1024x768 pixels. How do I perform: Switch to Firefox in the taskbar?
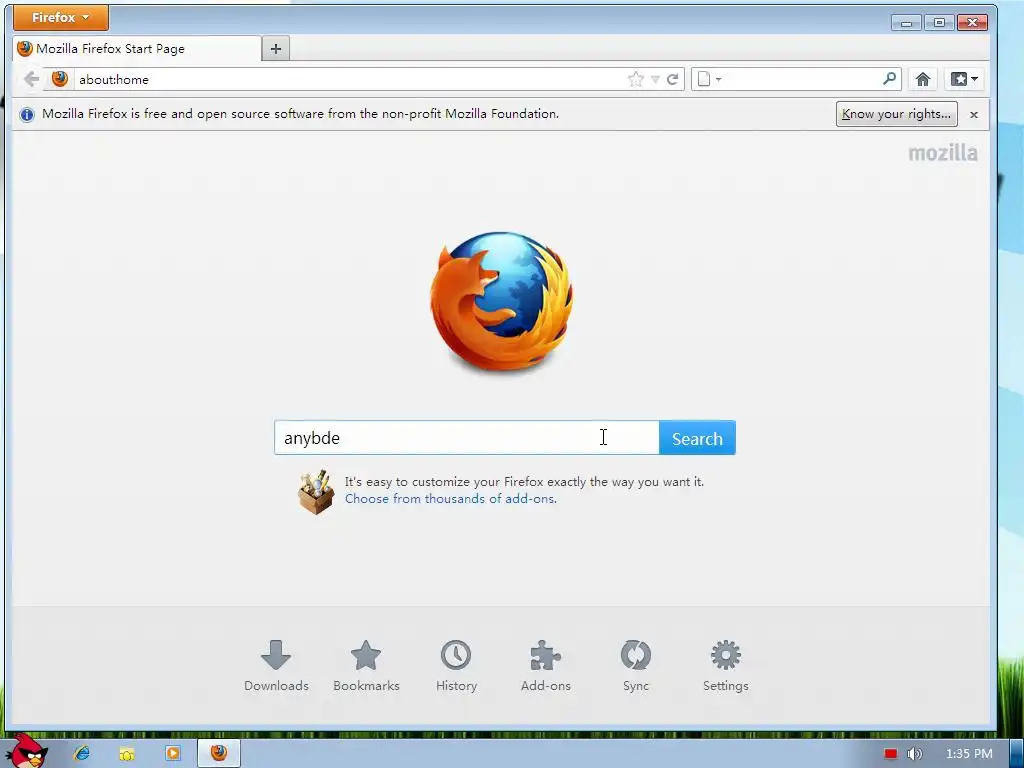[219, 753]
